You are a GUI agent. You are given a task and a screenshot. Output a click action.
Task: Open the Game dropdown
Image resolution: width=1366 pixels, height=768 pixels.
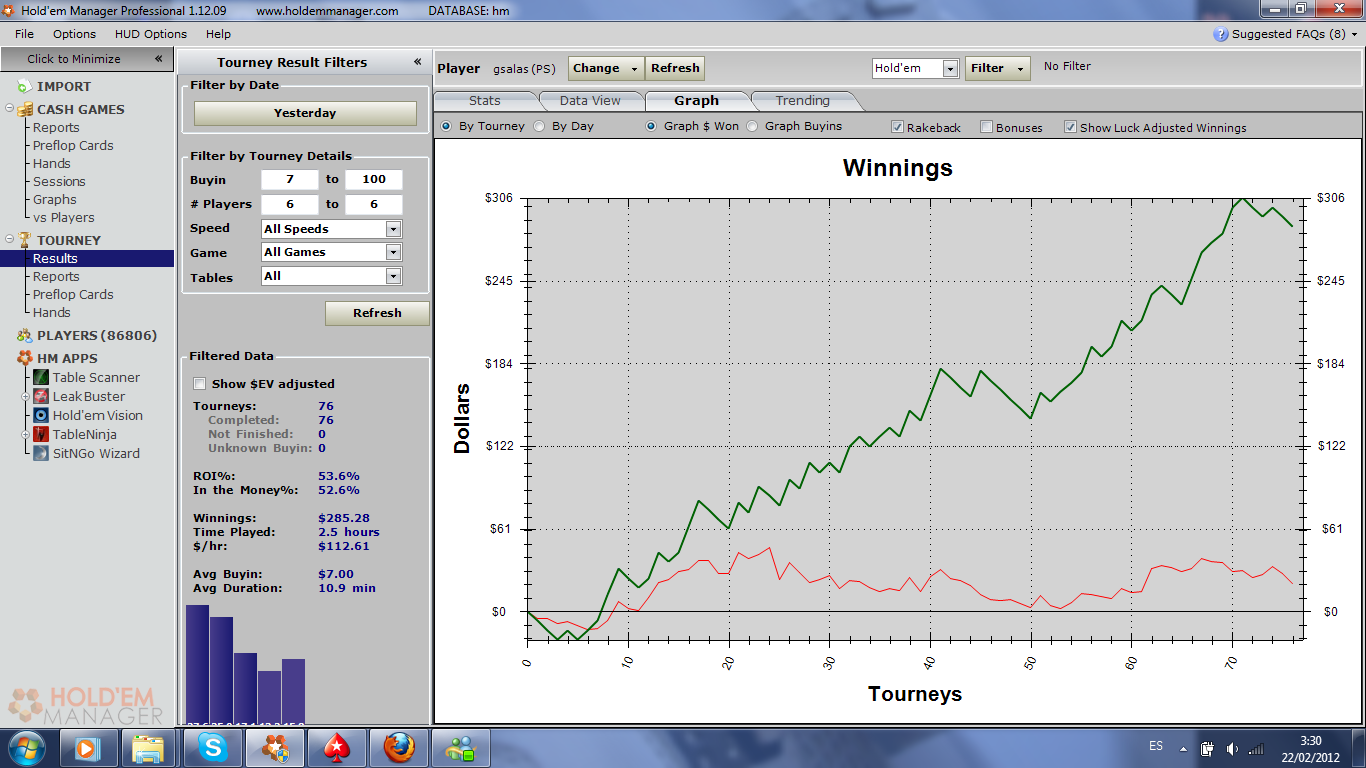pos(393,253)
